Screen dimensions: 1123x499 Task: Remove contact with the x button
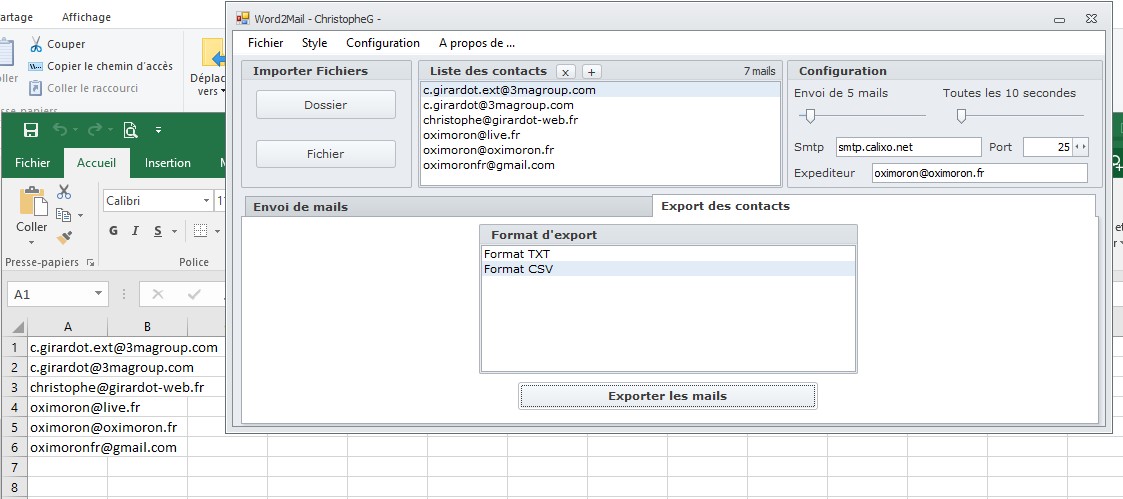[566, 72]
